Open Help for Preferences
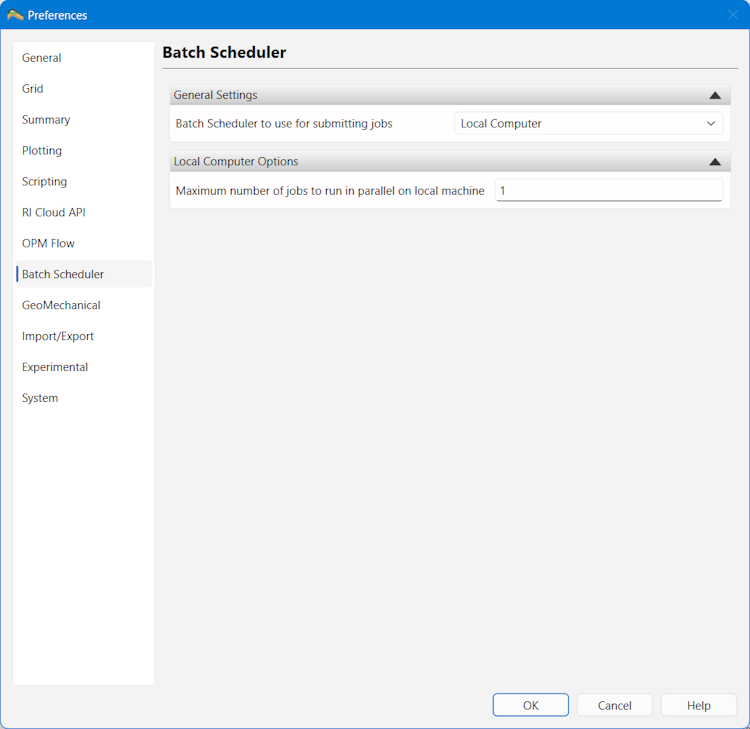 click(x=698, y=705)
